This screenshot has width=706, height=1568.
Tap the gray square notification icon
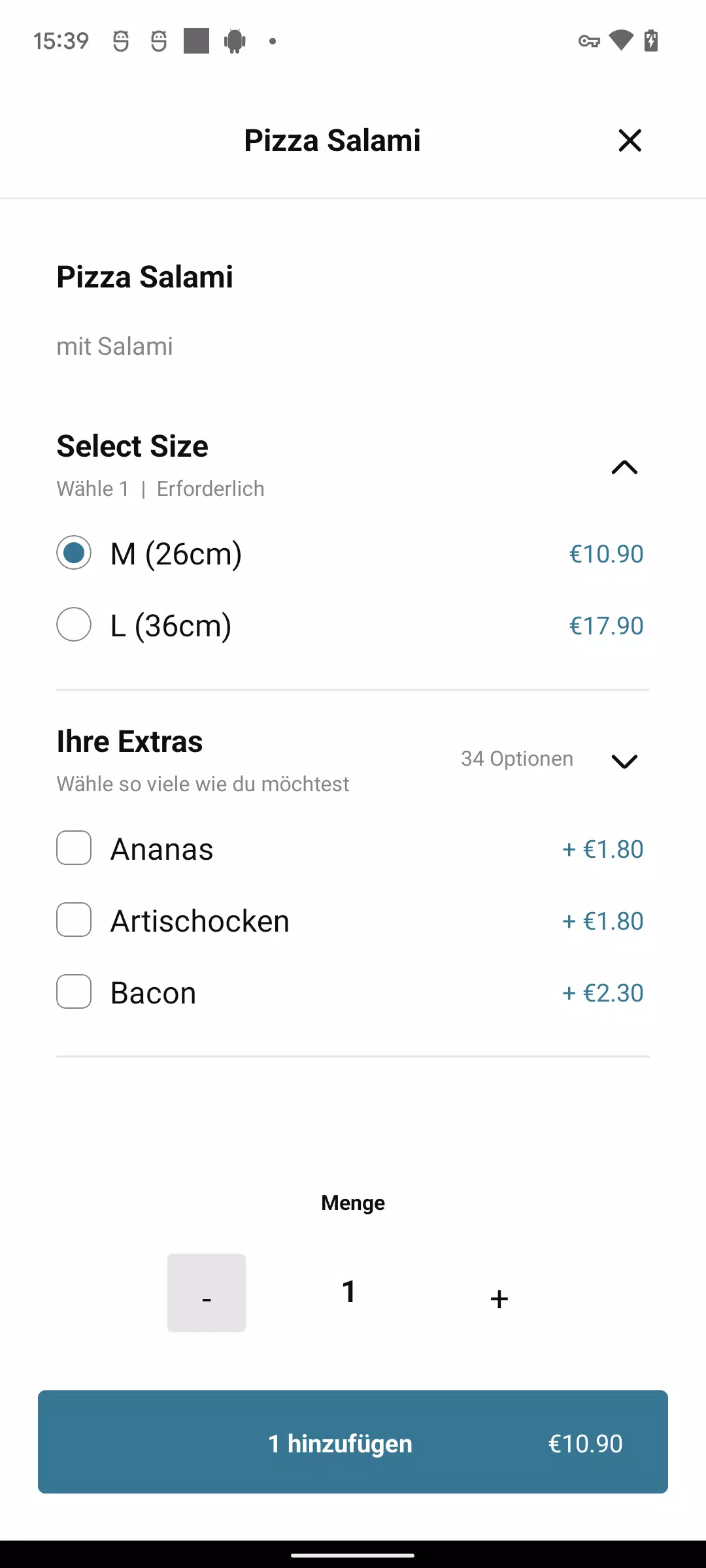(x=196, y=41)
